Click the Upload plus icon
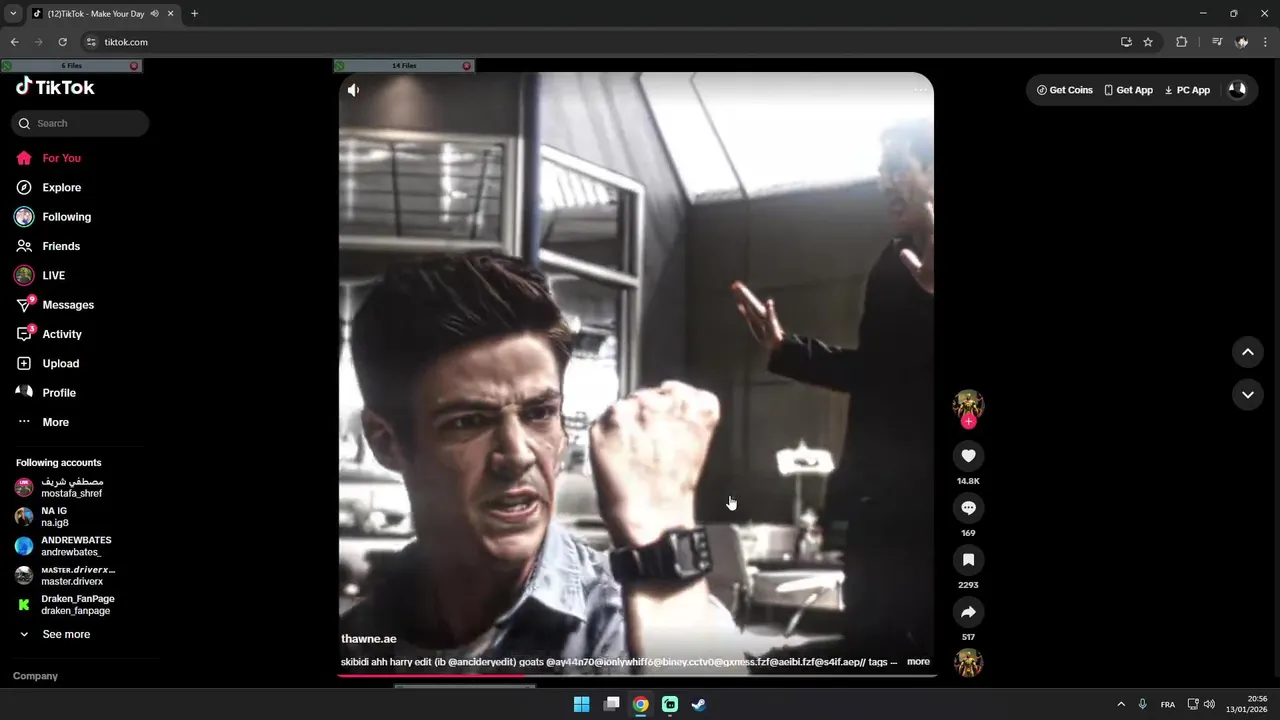1280x720 pixels. pyautogui.click(x=24, y=363)
